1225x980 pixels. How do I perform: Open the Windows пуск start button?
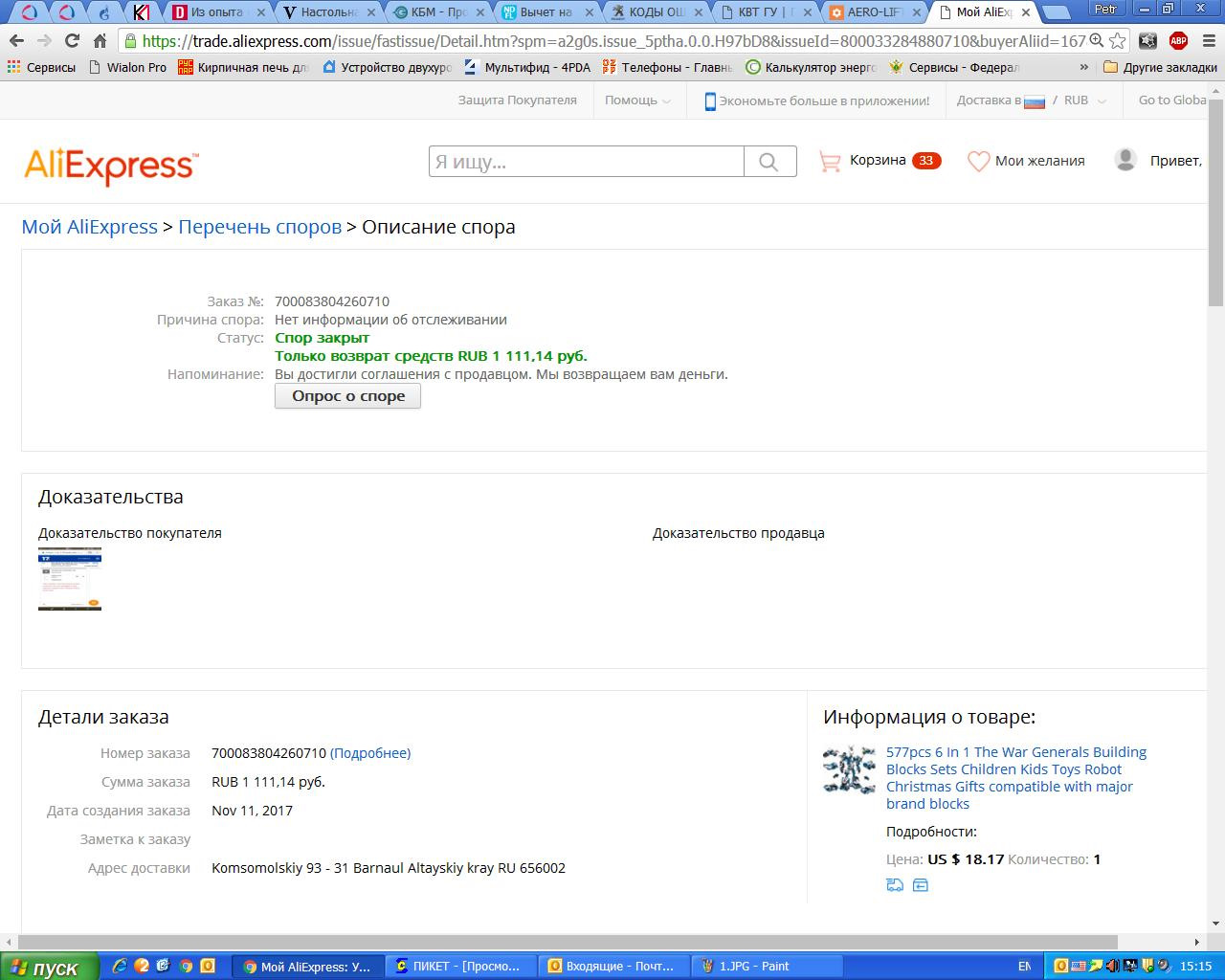point(49,967)
